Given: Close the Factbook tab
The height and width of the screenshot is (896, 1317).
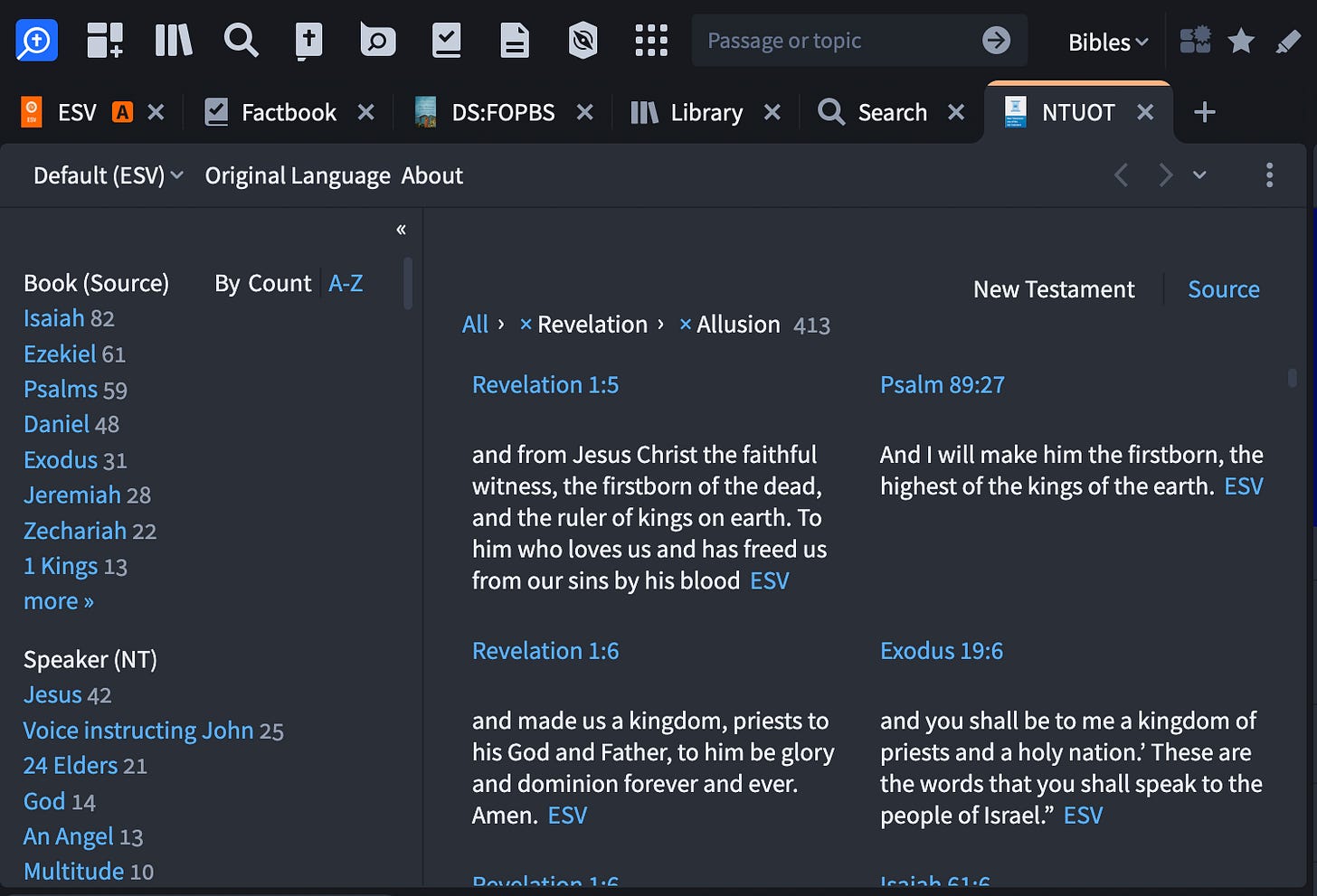Looking at the screenshot, I should (365, 112).
